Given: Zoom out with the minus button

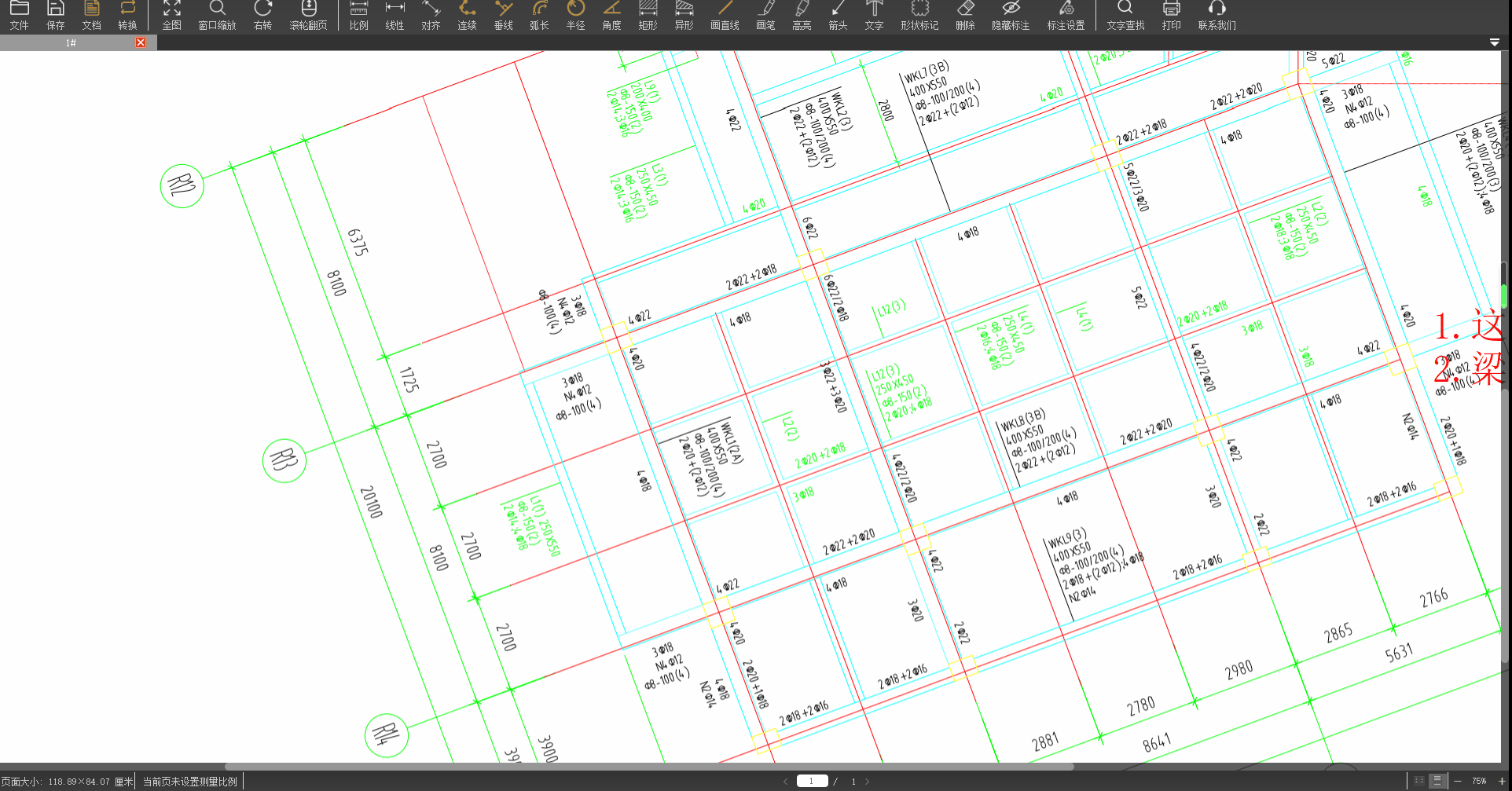Looking at the screenshot, I should 1458,781.
